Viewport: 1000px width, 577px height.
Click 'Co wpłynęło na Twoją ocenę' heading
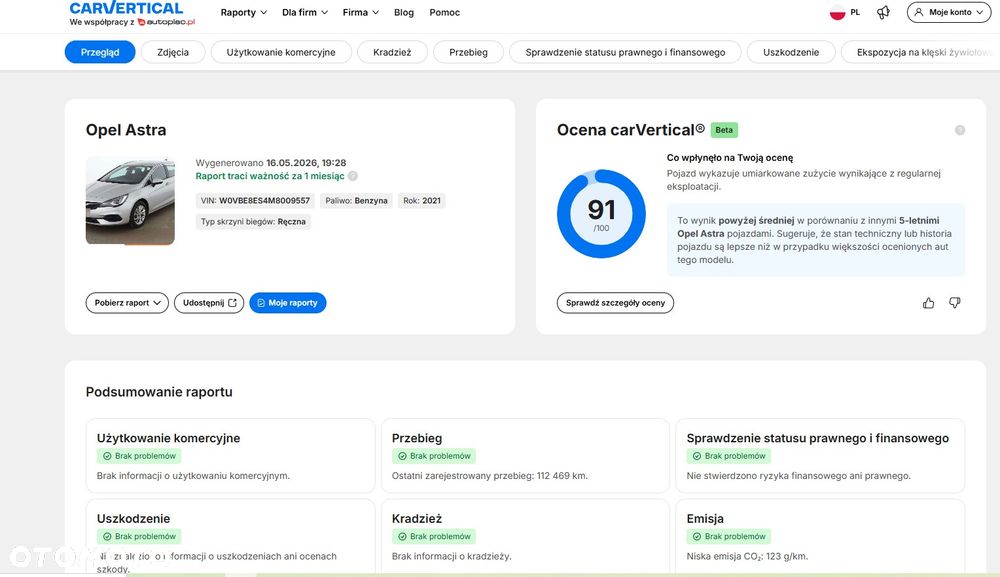[730, 157]
